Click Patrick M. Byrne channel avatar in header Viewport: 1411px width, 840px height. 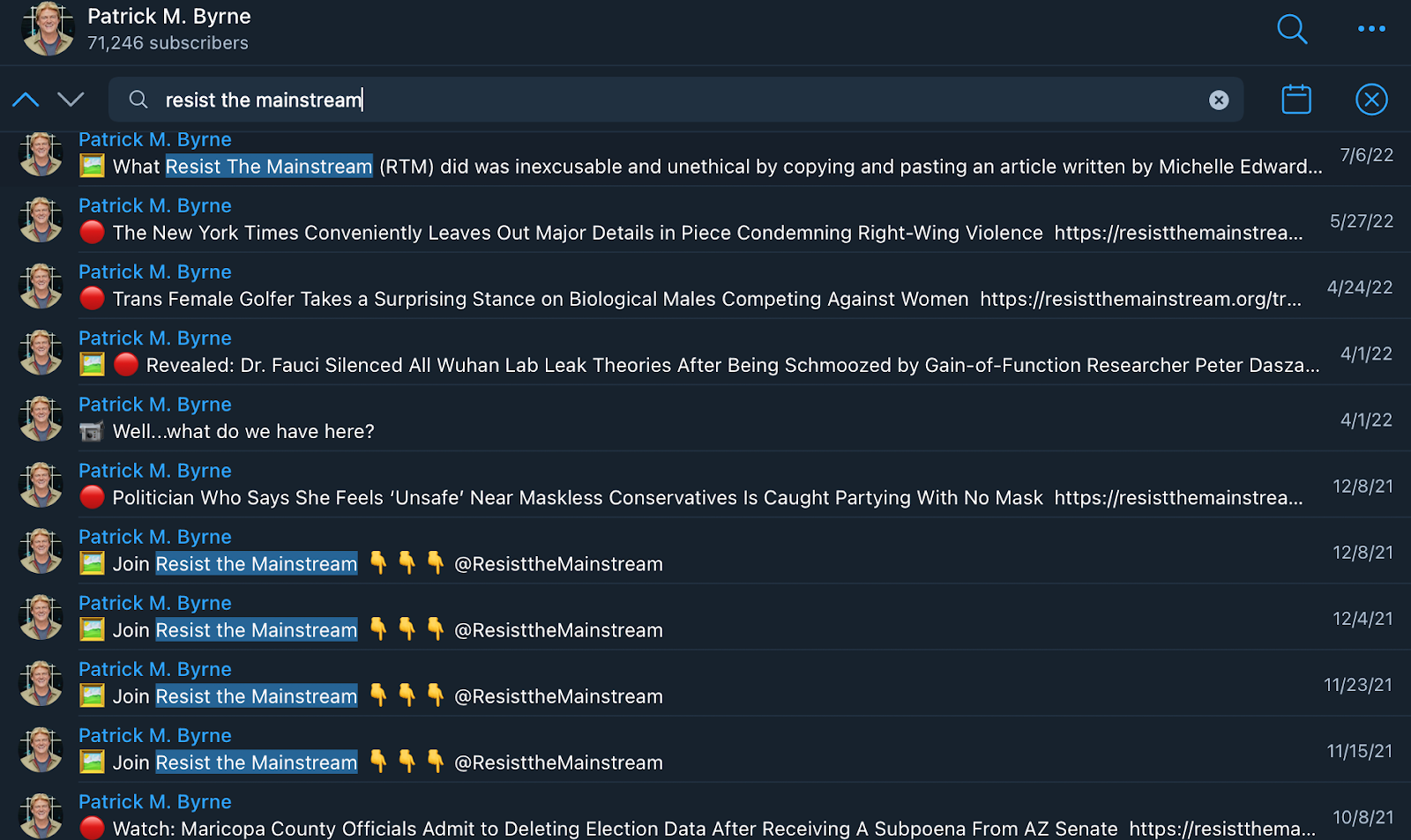click(48, 29)
